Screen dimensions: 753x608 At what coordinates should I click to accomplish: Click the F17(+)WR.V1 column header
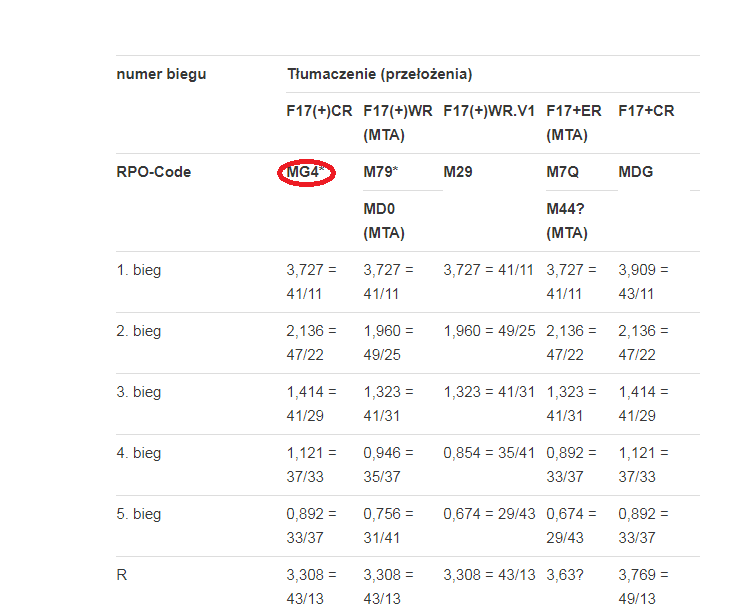tap(490, 110)
